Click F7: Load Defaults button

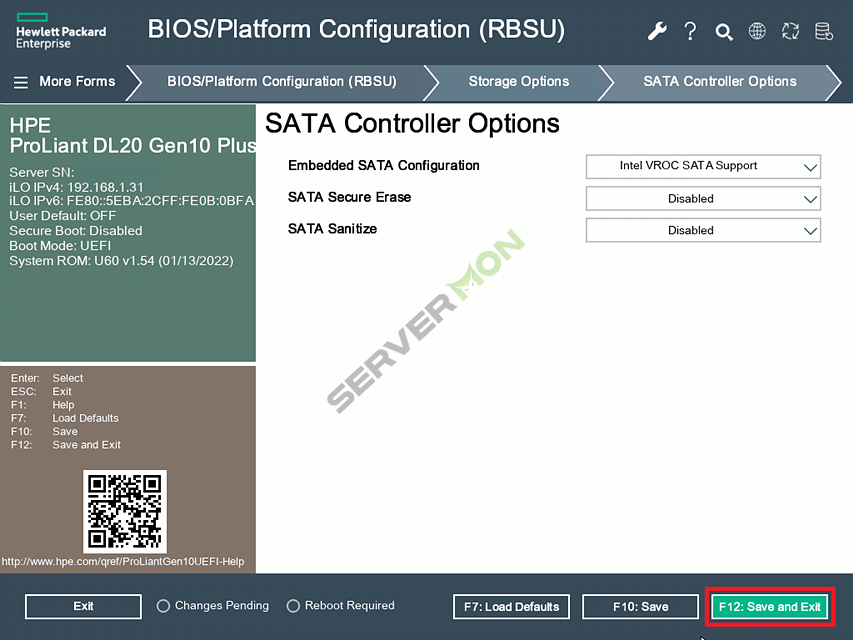(511, 607)
